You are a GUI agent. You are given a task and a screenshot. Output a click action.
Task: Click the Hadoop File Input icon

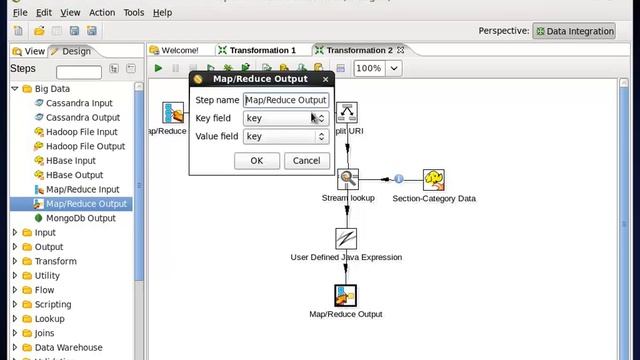(39, 132)
